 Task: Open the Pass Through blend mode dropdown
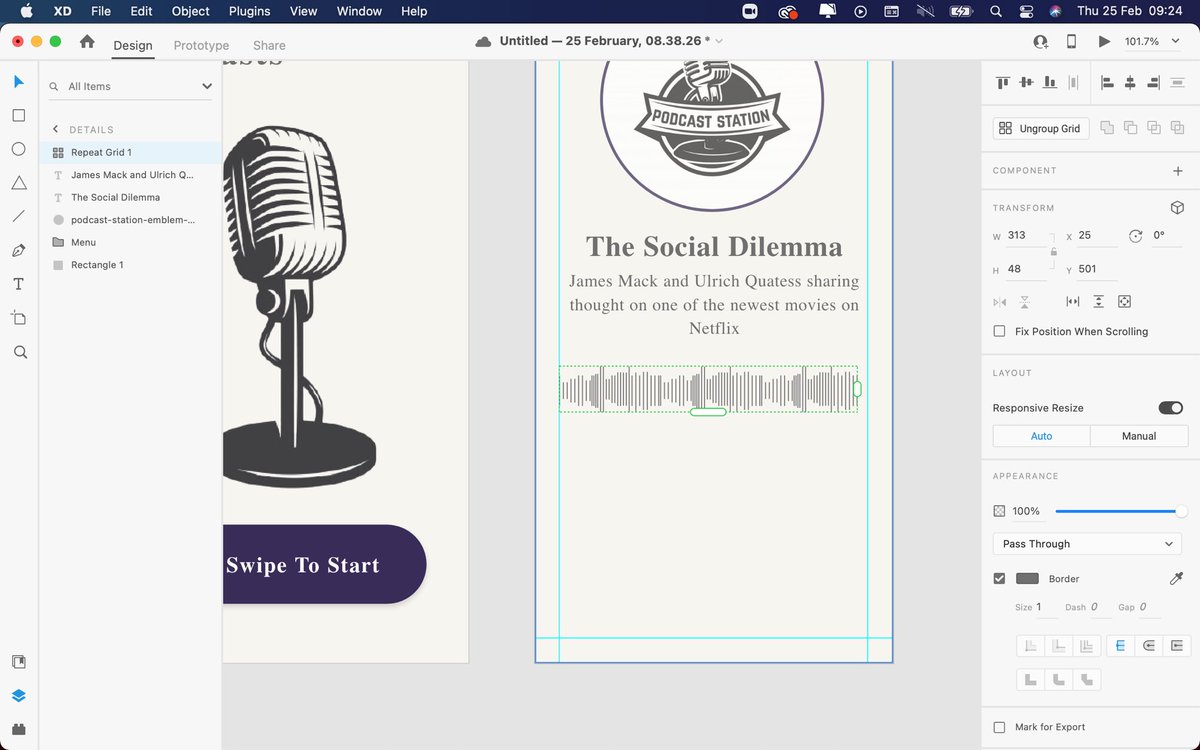coord(1086,543)
